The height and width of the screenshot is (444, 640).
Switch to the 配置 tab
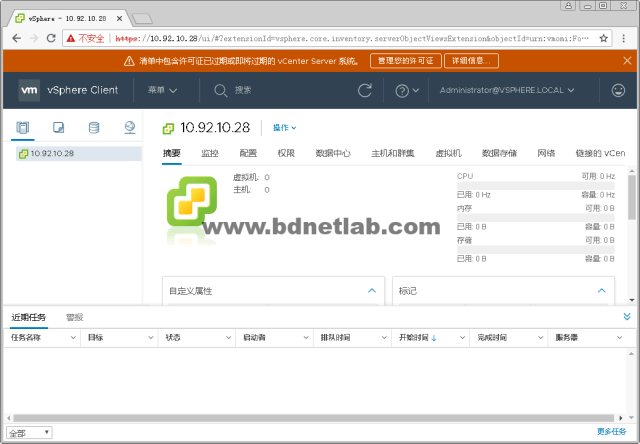point(248,153)
